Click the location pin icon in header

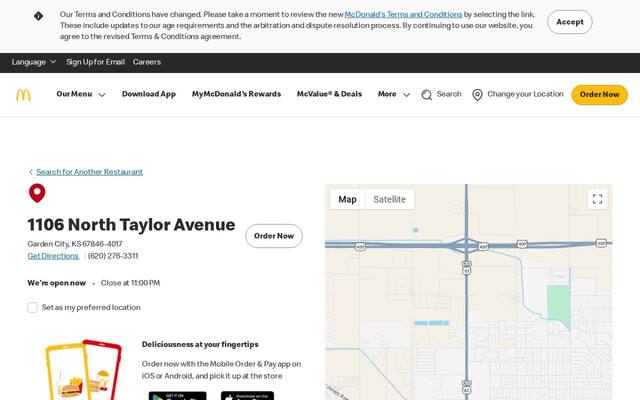(x=477, y=95)
